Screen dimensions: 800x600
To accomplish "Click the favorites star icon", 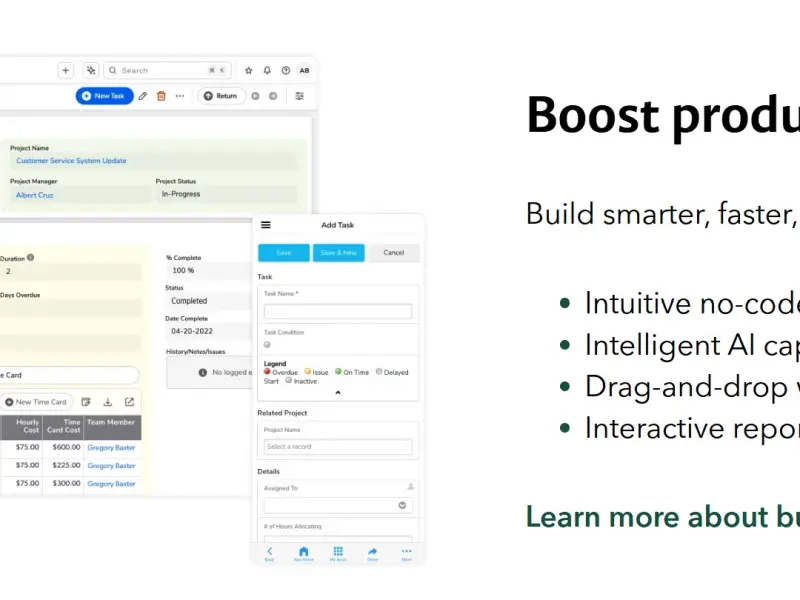I will point(248,70).
